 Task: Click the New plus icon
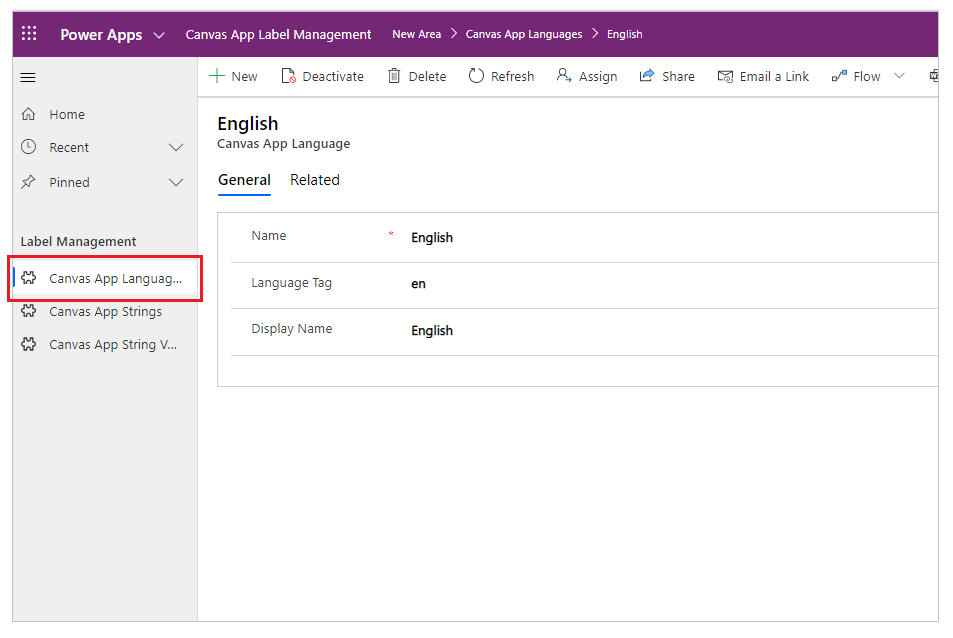pos(217,76)
